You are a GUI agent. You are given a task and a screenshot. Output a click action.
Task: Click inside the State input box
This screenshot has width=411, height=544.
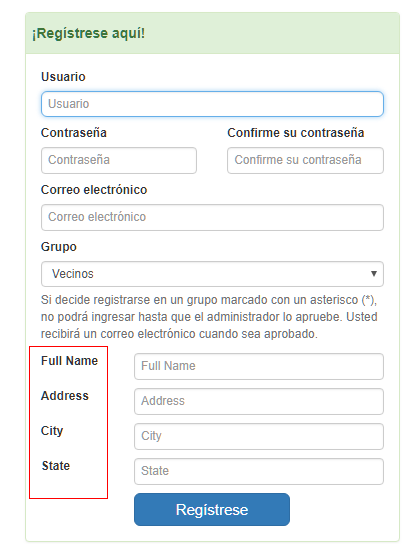pyautogui.click(x=259, y=471)
